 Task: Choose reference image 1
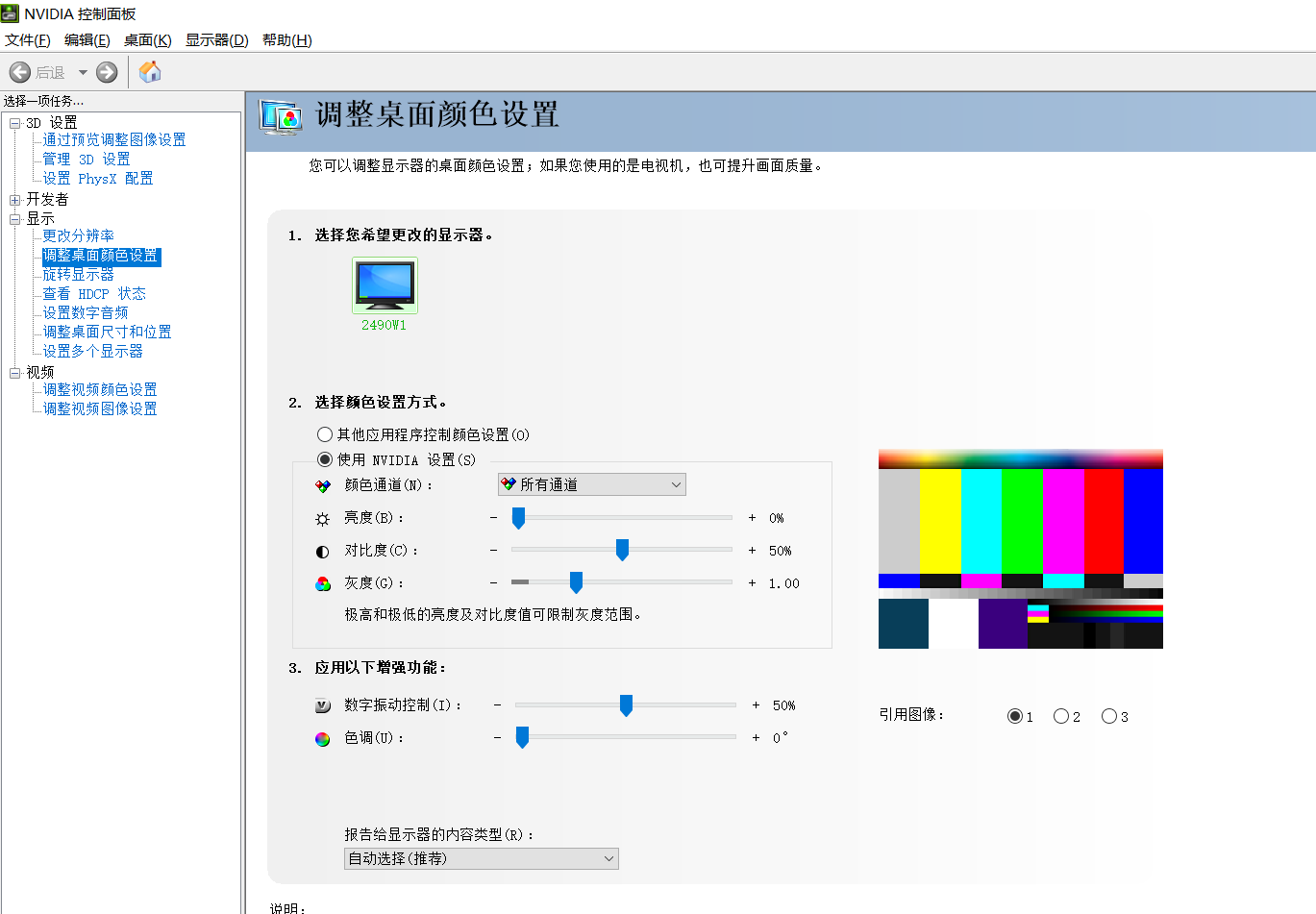tap(1015, 716)
